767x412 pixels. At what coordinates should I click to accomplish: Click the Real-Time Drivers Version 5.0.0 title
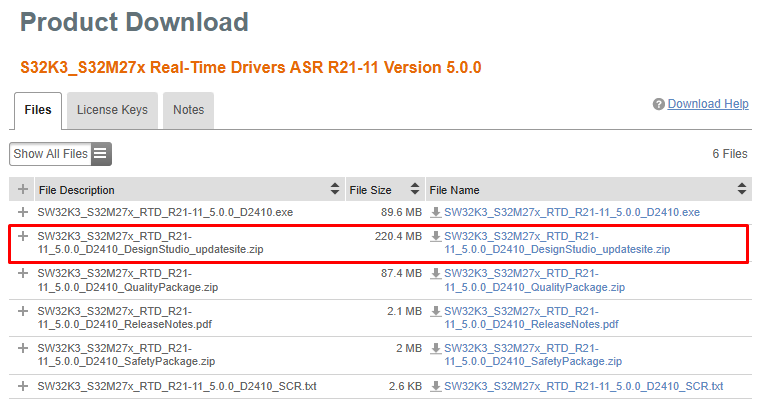coord(251,67)
